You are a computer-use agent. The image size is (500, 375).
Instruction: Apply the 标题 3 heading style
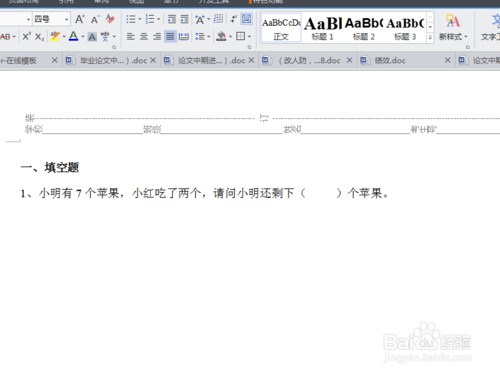pos(405,28)
